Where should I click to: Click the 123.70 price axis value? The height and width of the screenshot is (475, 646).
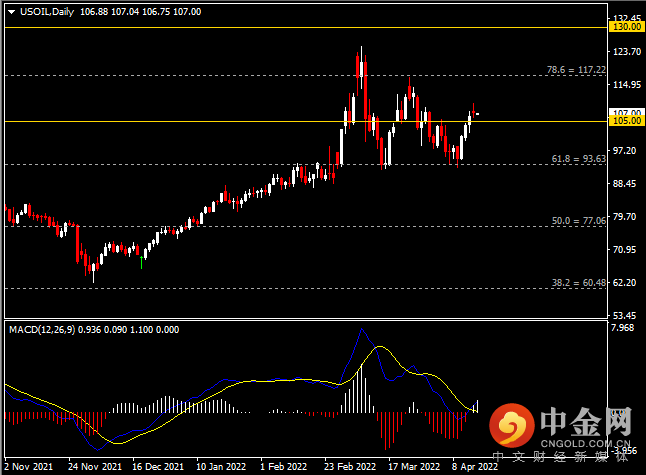tap(627, 51)
